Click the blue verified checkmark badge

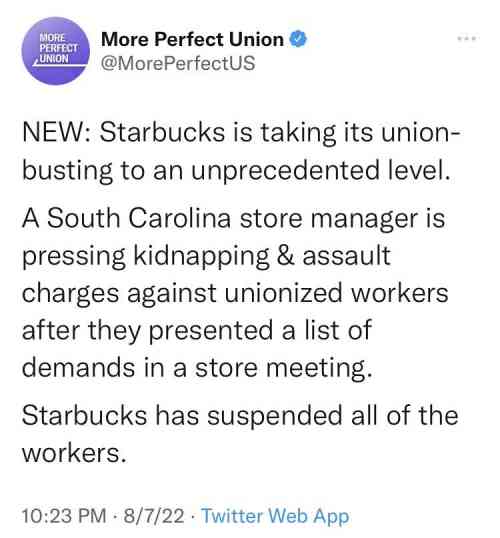click(x=298, y=39)
